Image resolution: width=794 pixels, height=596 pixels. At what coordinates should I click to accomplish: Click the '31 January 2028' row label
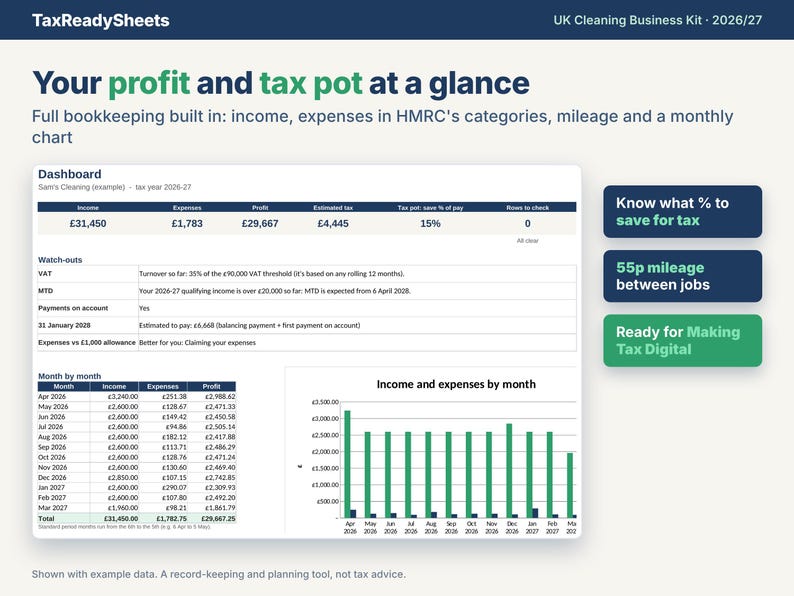pyautogui.click(x=64, y=325)
